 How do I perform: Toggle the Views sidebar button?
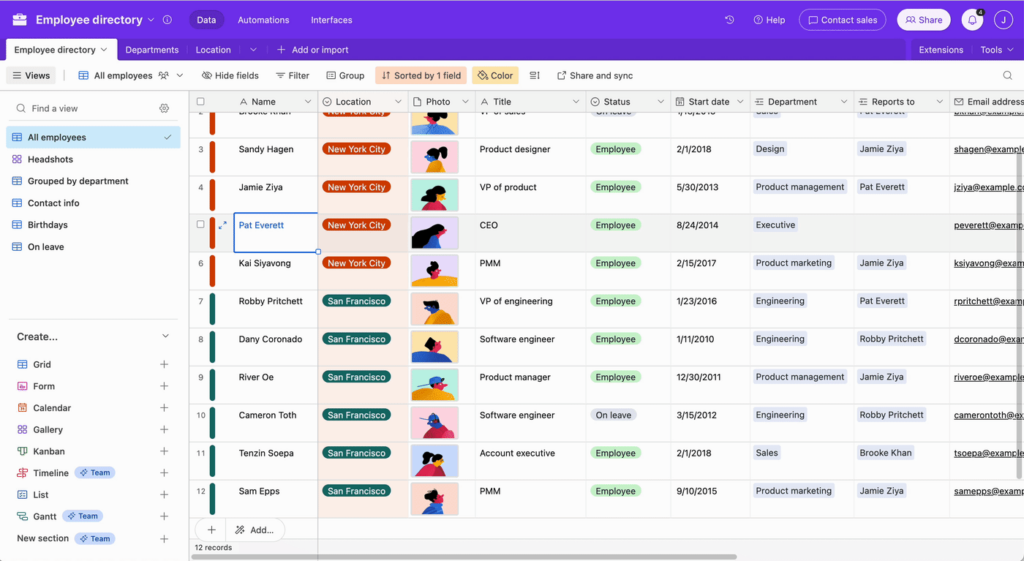click(x=31, y=76)
